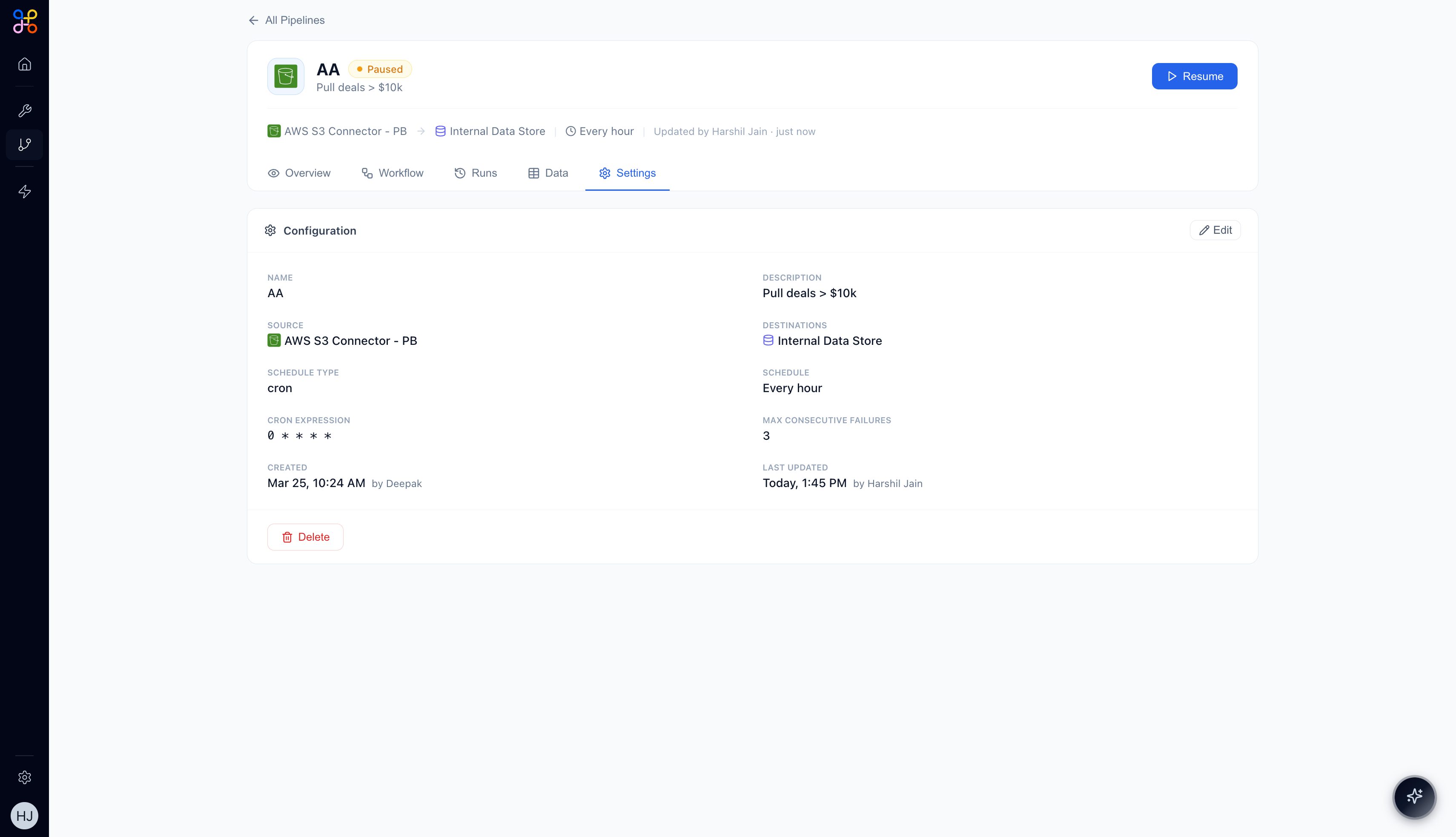Click the SCHEDULE TYPE value cron

tap(280, 388)
